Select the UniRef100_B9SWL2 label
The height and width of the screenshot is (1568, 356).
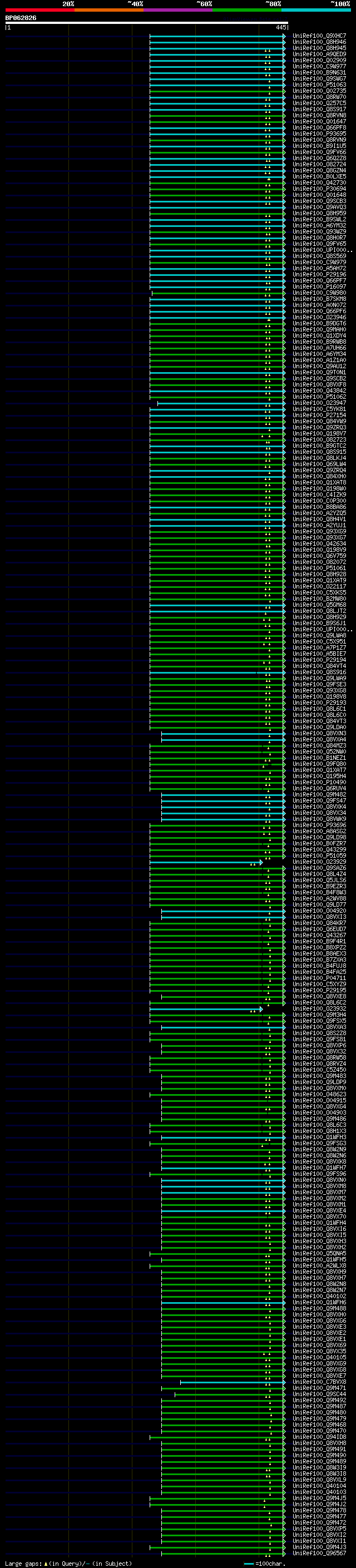pos(319,219)
